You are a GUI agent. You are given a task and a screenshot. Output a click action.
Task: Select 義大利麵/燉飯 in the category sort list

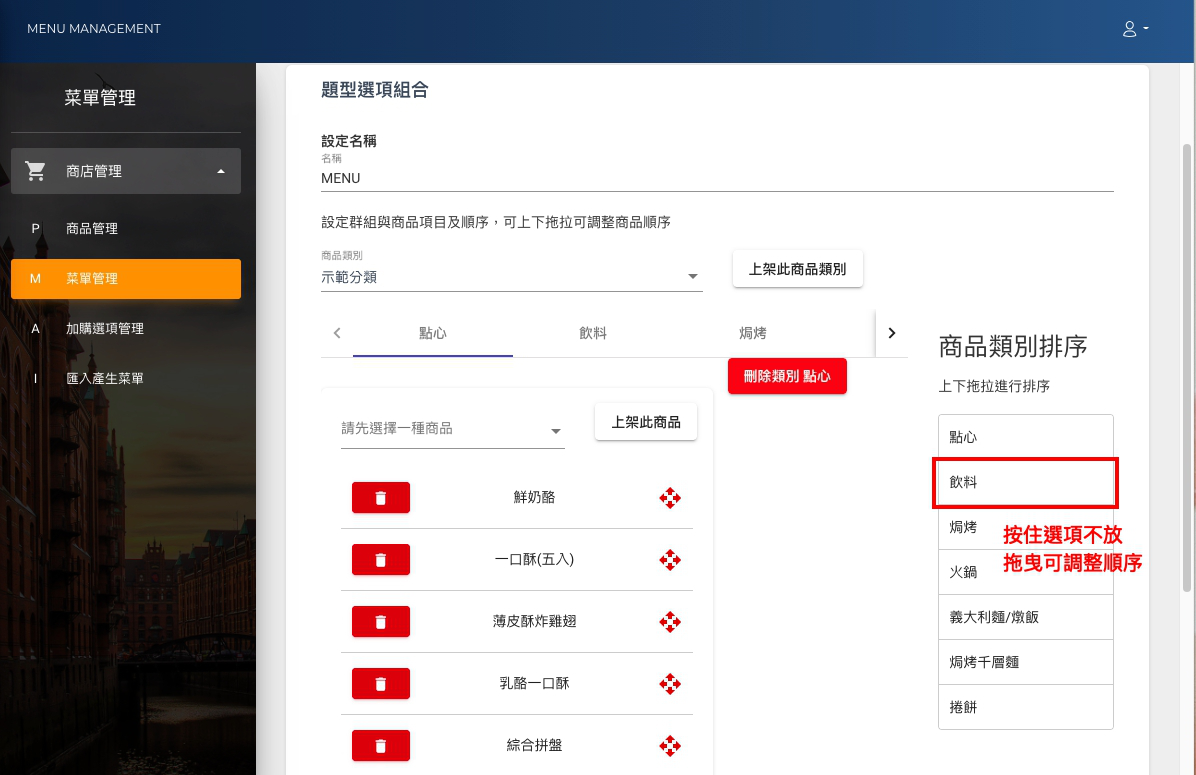pyautogui.click(x=1025, y=617)
